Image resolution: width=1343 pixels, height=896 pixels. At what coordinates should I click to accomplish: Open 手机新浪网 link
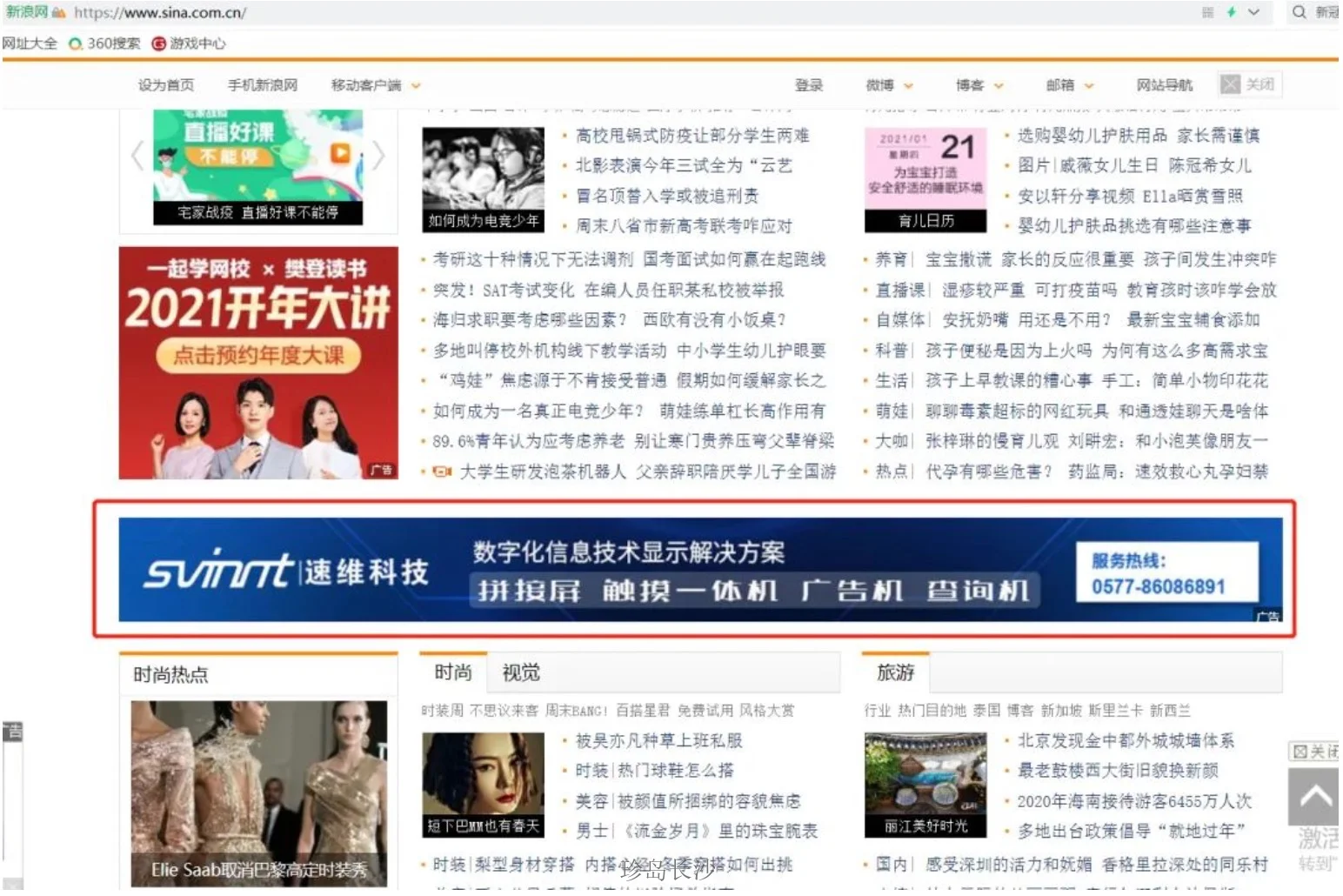coord(263,85)
